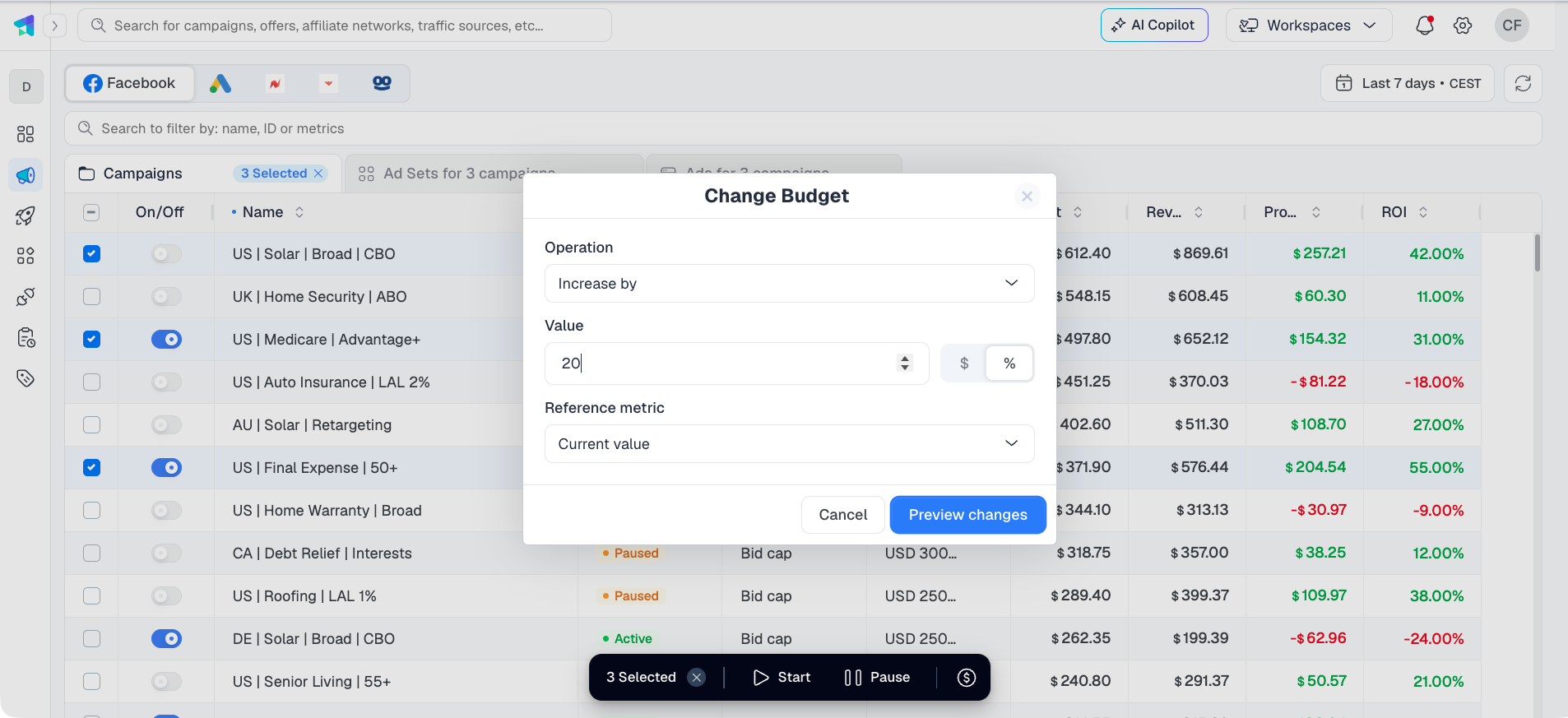Close the Change Budget dialog

pyautogui.click(x=1027, y=196)
